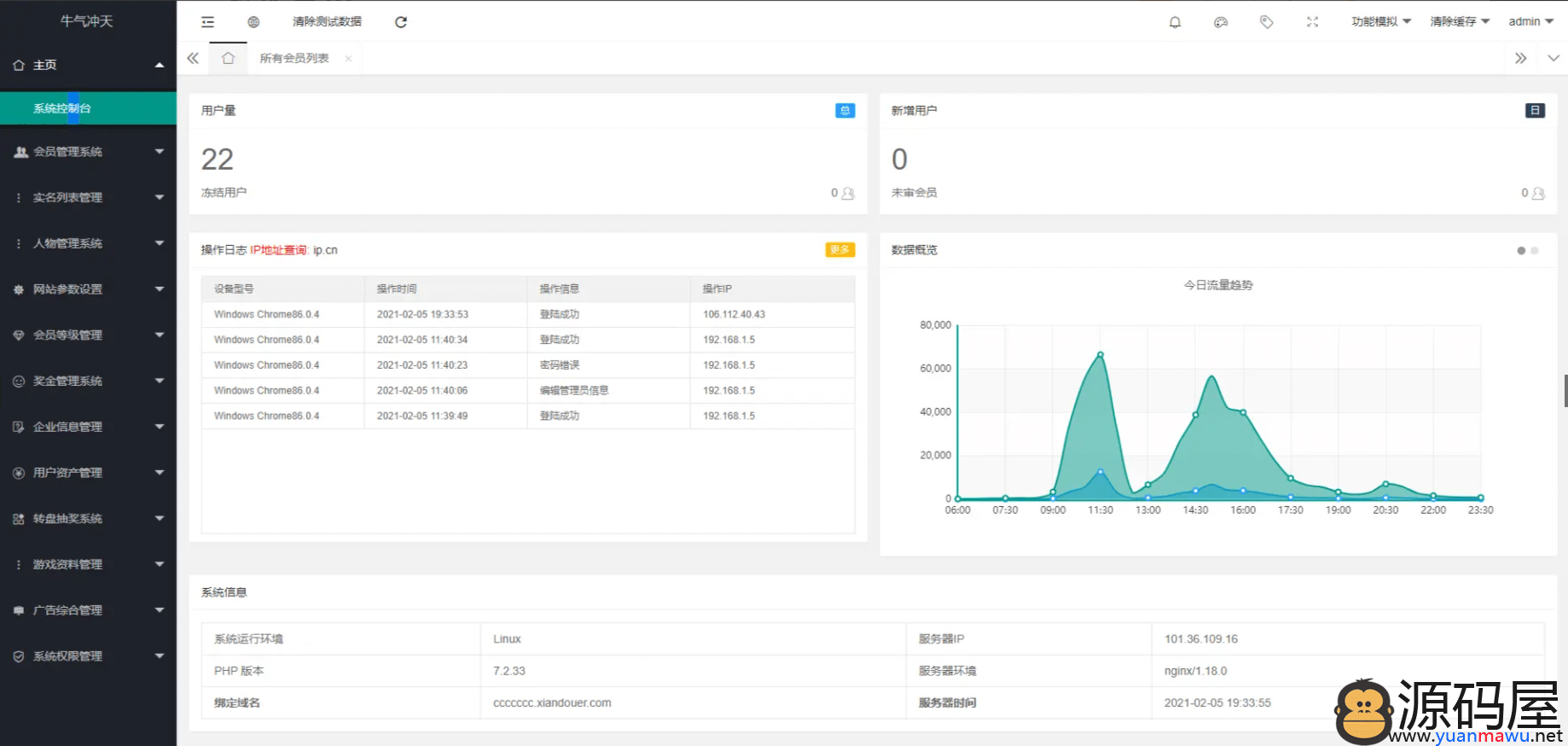This screenshot has width=1568, height=746.
Task: Open 转盘抽奖系统 menu label
Action: coord(67,519)
